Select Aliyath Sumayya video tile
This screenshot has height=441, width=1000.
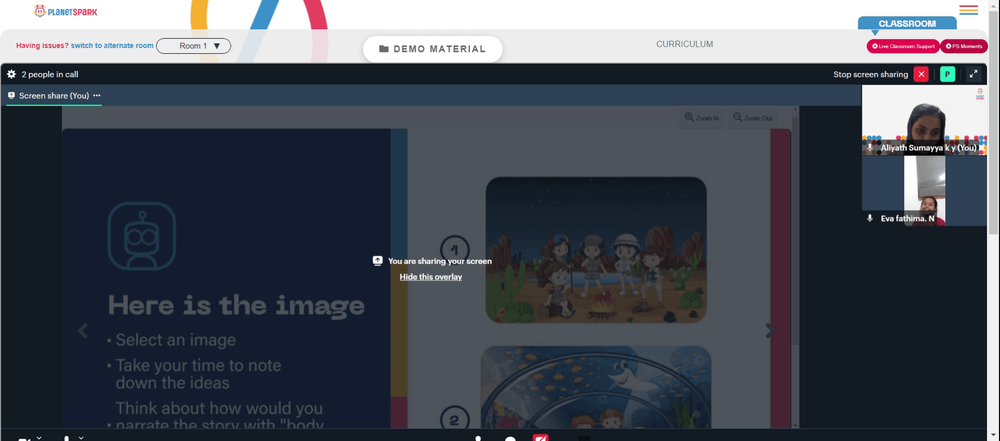tap(924, 121)
